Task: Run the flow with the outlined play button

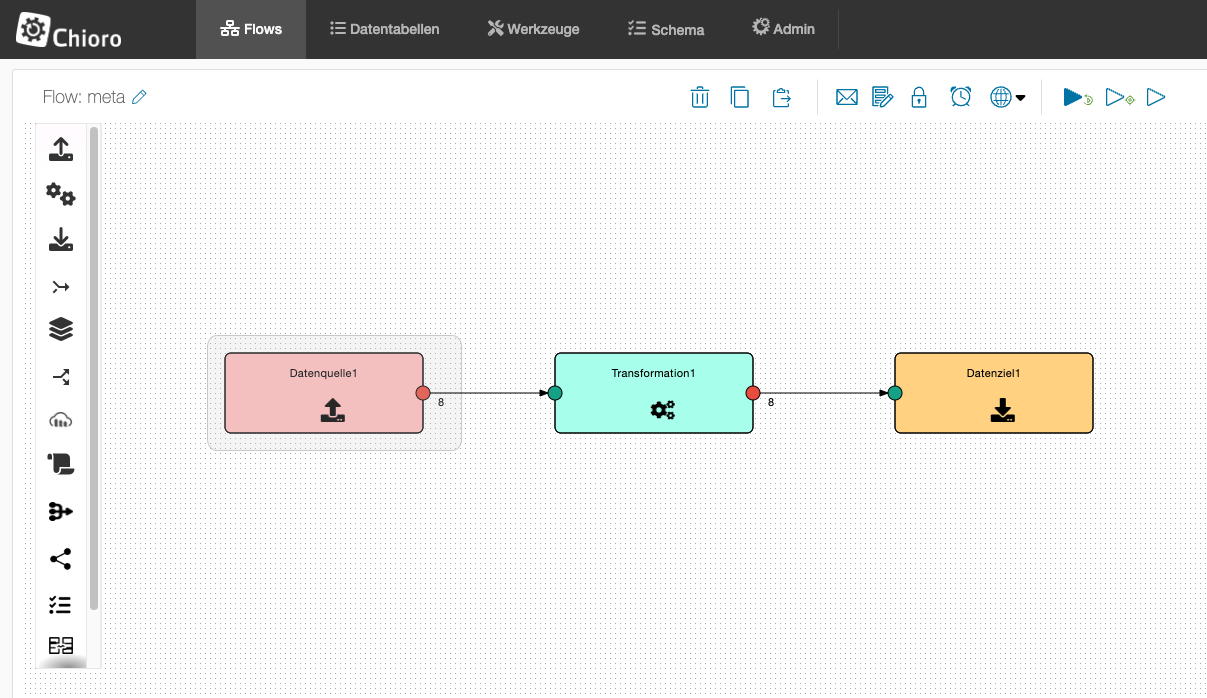Action: pos(1156,97)
